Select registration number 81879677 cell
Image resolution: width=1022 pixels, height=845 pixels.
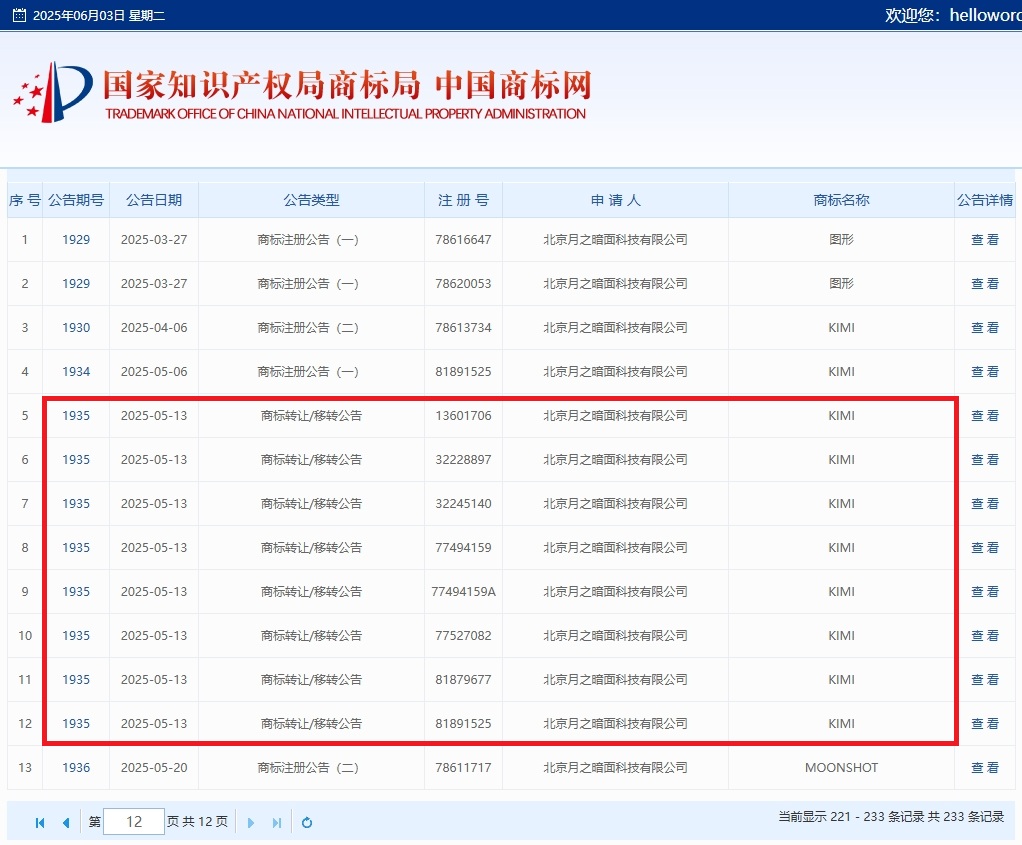[463, 679]
